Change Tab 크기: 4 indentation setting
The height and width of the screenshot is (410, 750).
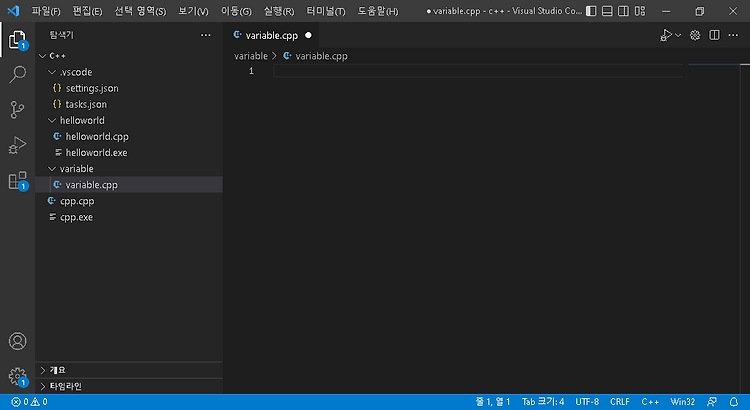[x=543, y=402]
